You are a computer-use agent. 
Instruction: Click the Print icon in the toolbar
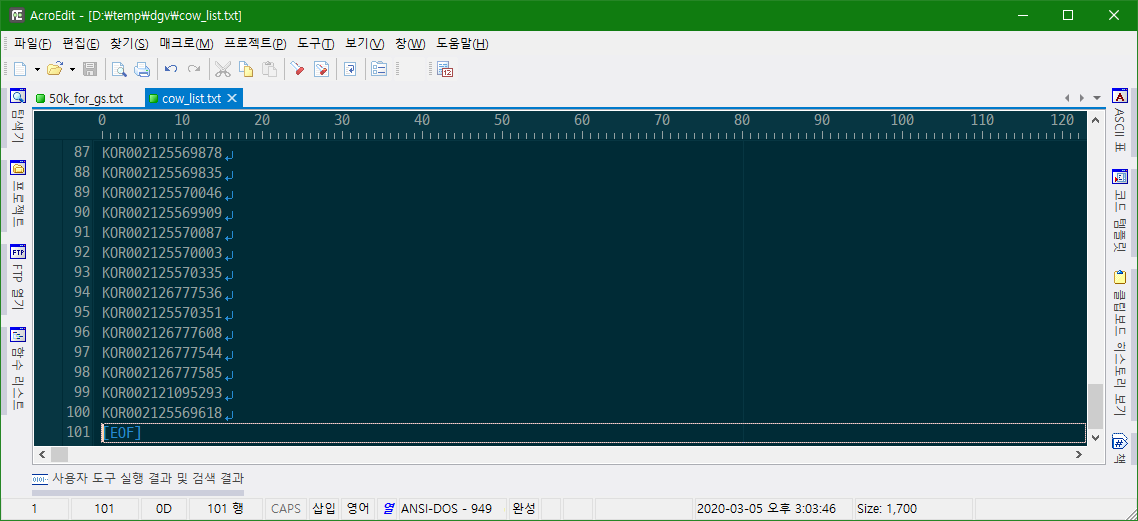pyautogui.click(x=142, y=69)
